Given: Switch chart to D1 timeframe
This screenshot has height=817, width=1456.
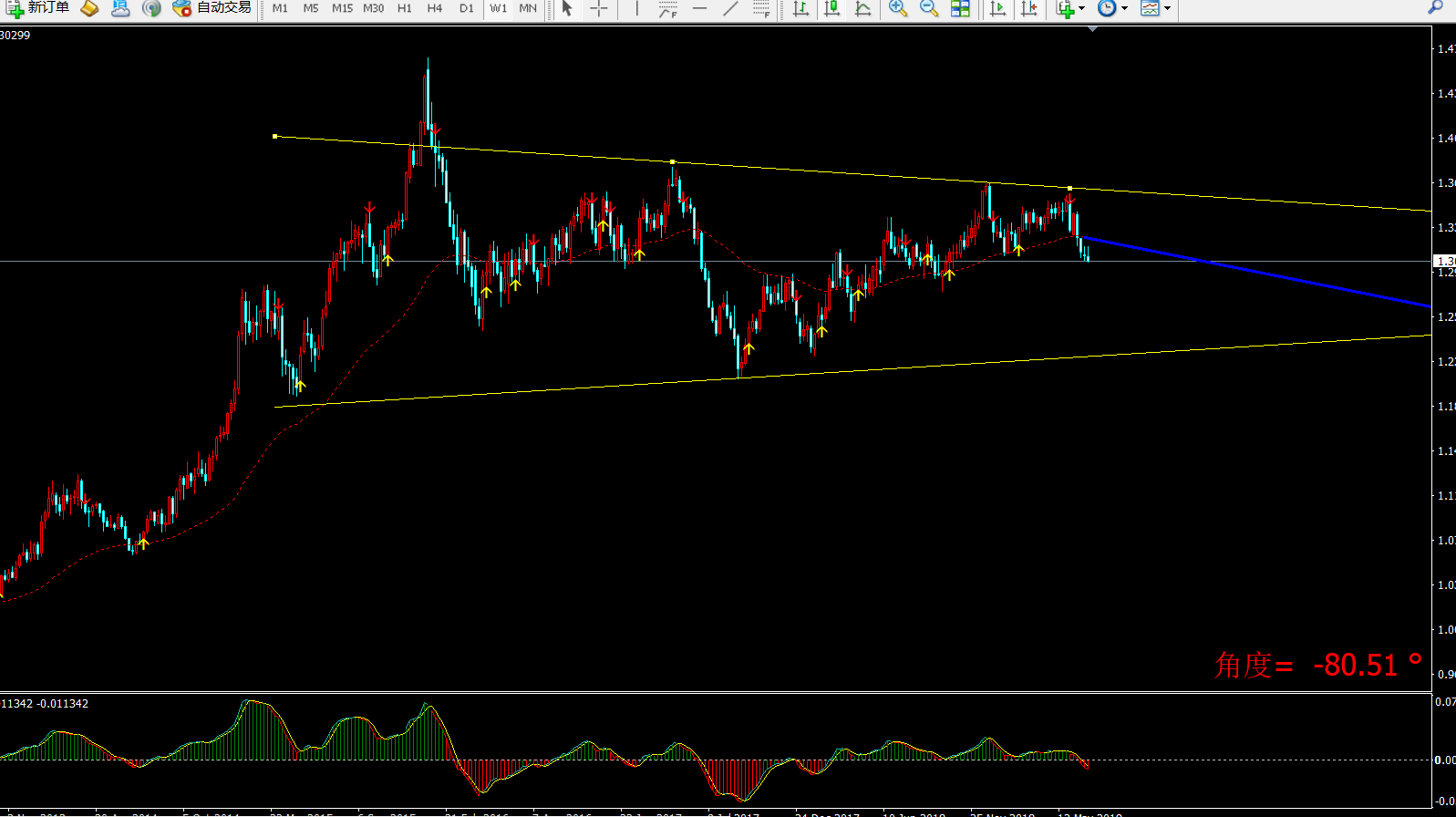Looking at the screenshot, I should [467, 8].
